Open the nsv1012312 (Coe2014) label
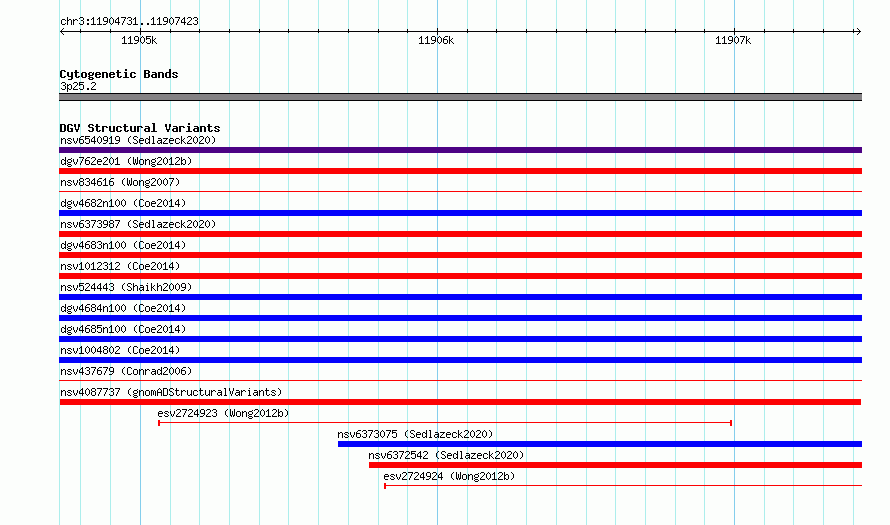Screen dimensions: 890x525 pyautogui.click(x=120, y=266)
